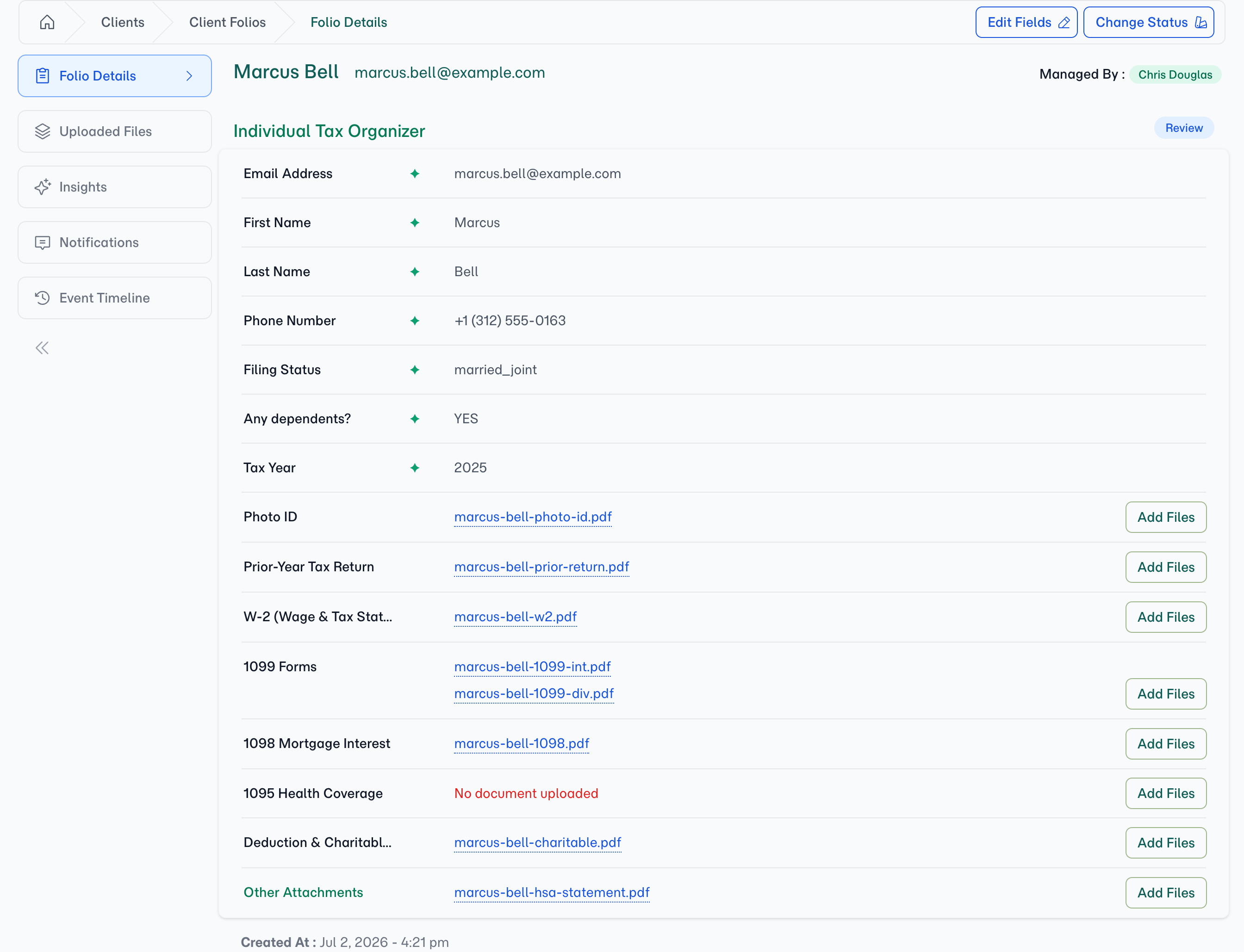
Task: Click the Created At timestamp text
Action: tap(345, 942)
